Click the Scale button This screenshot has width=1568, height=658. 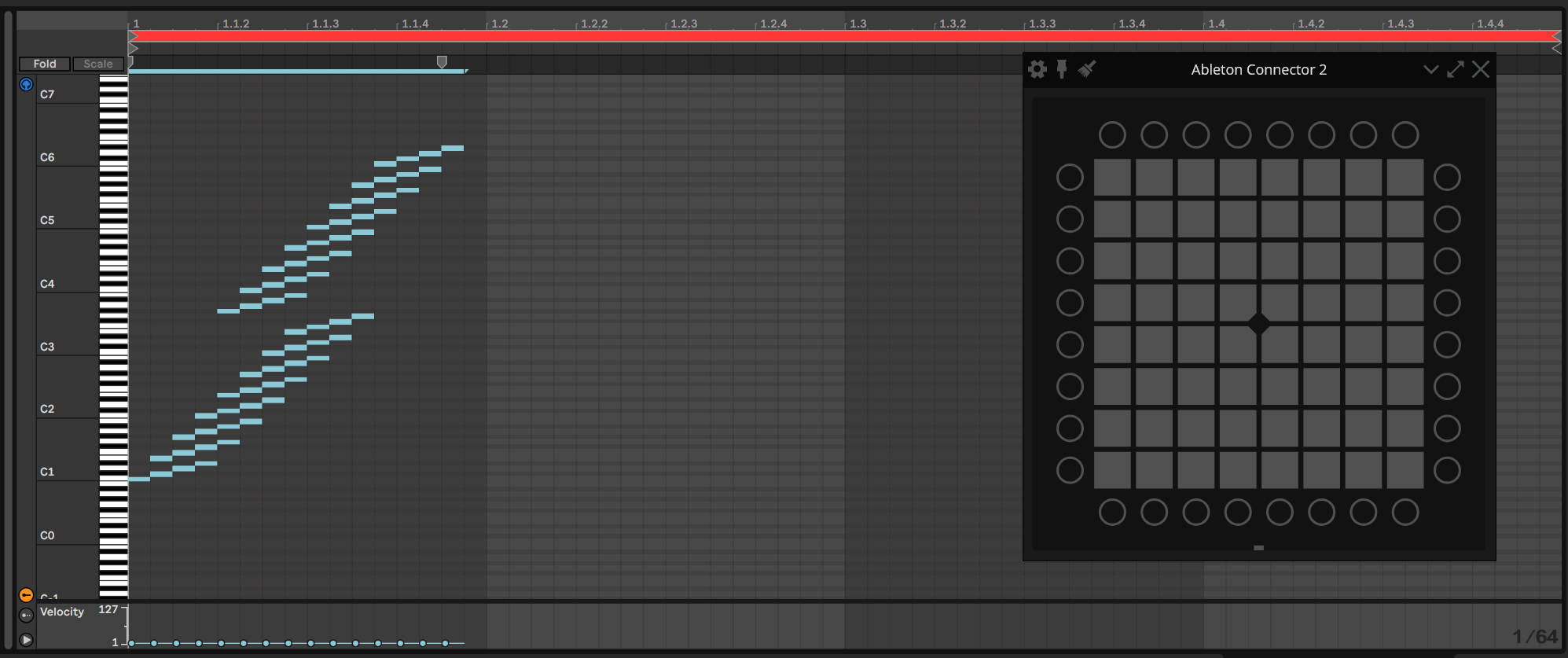[98, 64]
